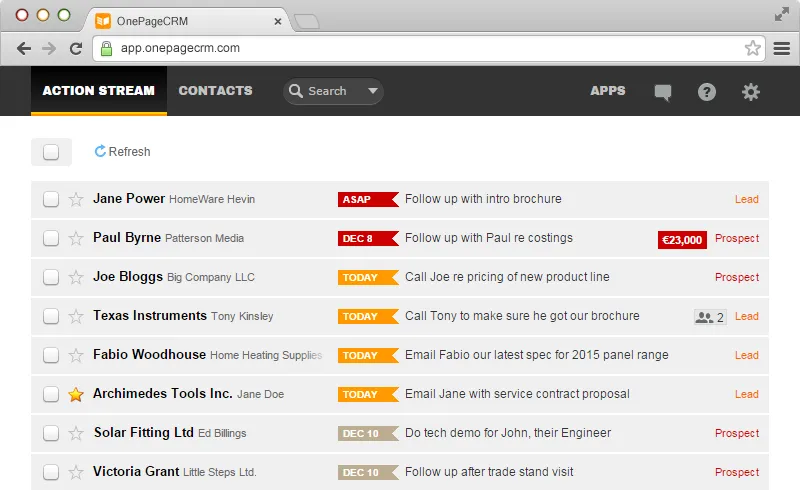Star the Paul Byrne contact
The width and height of the screenshot is (800, 490).
click(x=76, y=238)
